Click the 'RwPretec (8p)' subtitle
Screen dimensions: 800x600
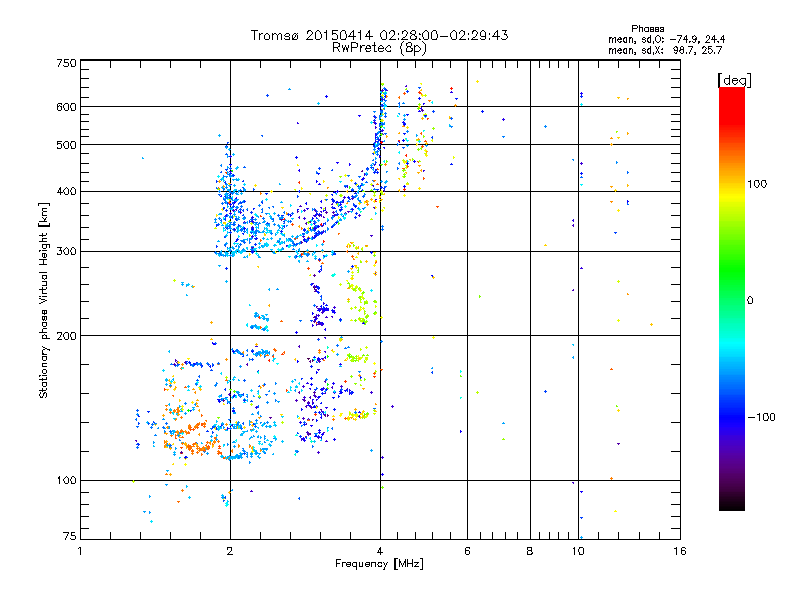tap(379, 48)
